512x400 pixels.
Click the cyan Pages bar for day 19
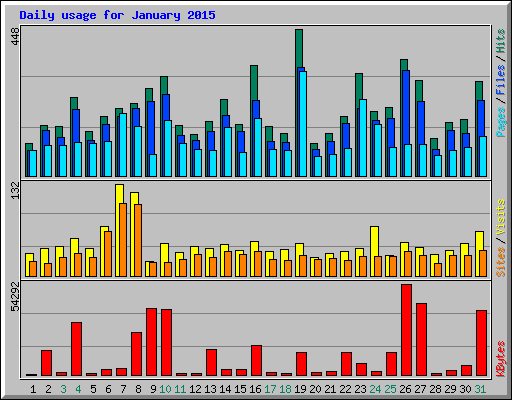pyautogui.click(x=303, y=124)
